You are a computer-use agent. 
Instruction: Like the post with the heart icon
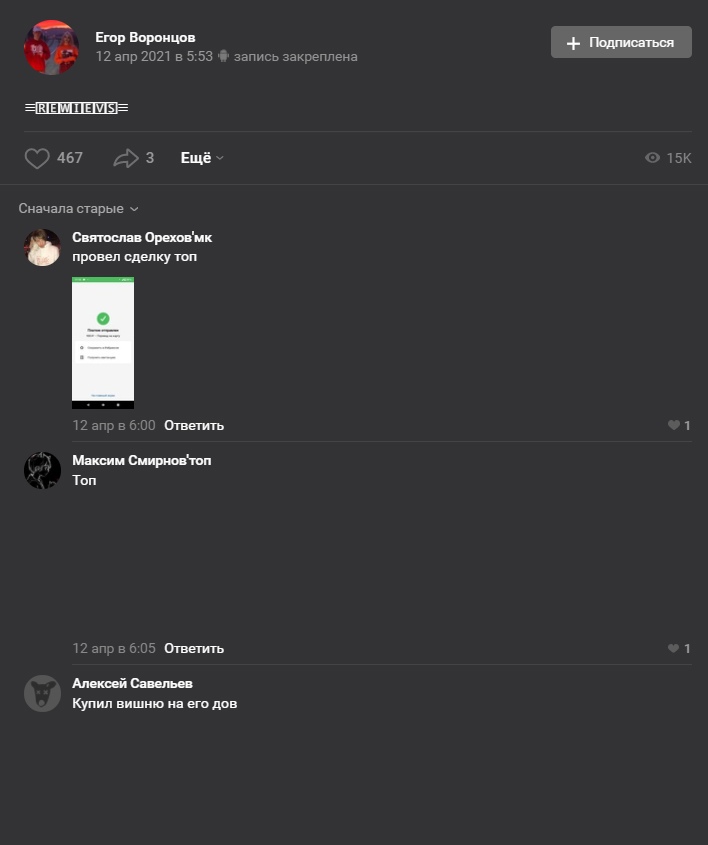point(37,158)
